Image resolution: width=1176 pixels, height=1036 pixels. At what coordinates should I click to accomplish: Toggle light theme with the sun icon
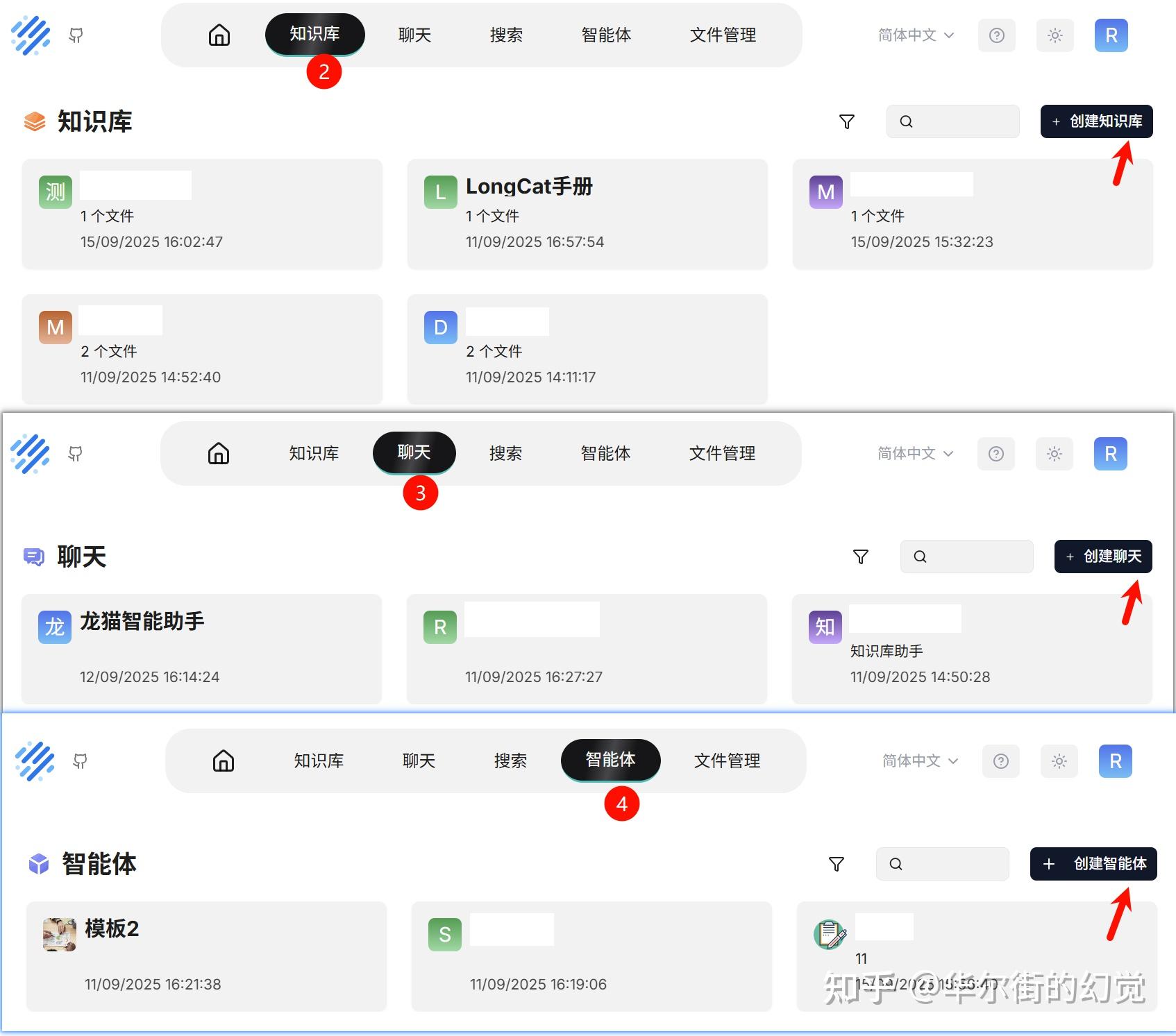click(1055, 35)
